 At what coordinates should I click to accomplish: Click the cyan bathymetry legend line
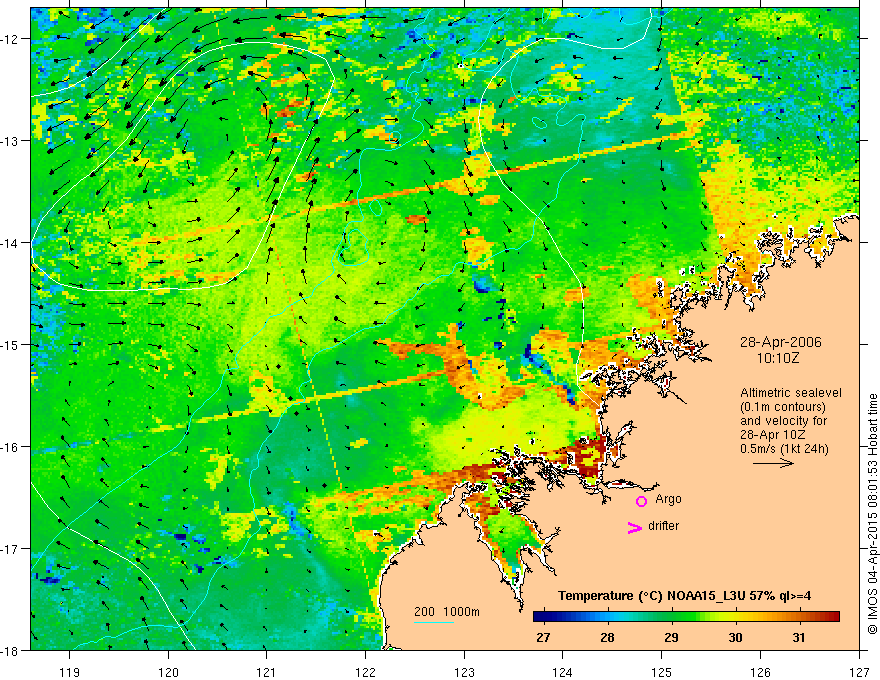[434, 622]
